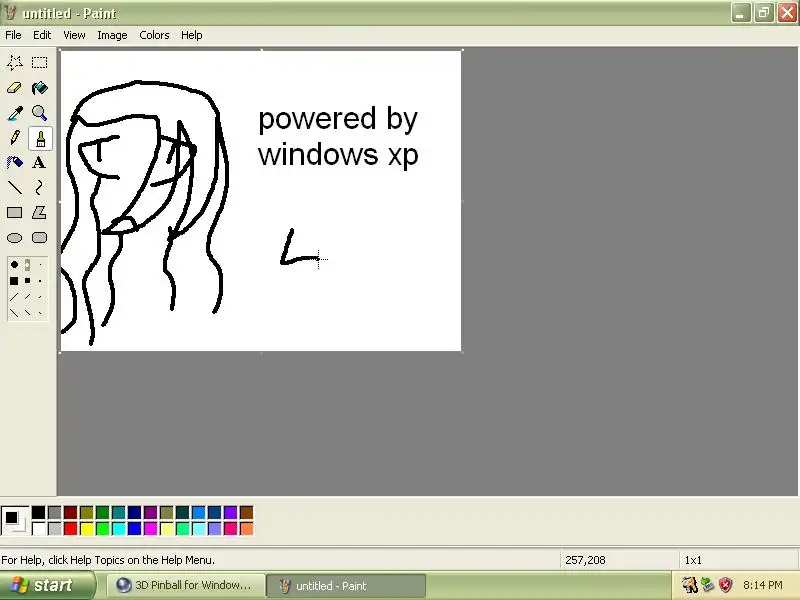
Task: Open the File menu
Action: click(13, 35)
